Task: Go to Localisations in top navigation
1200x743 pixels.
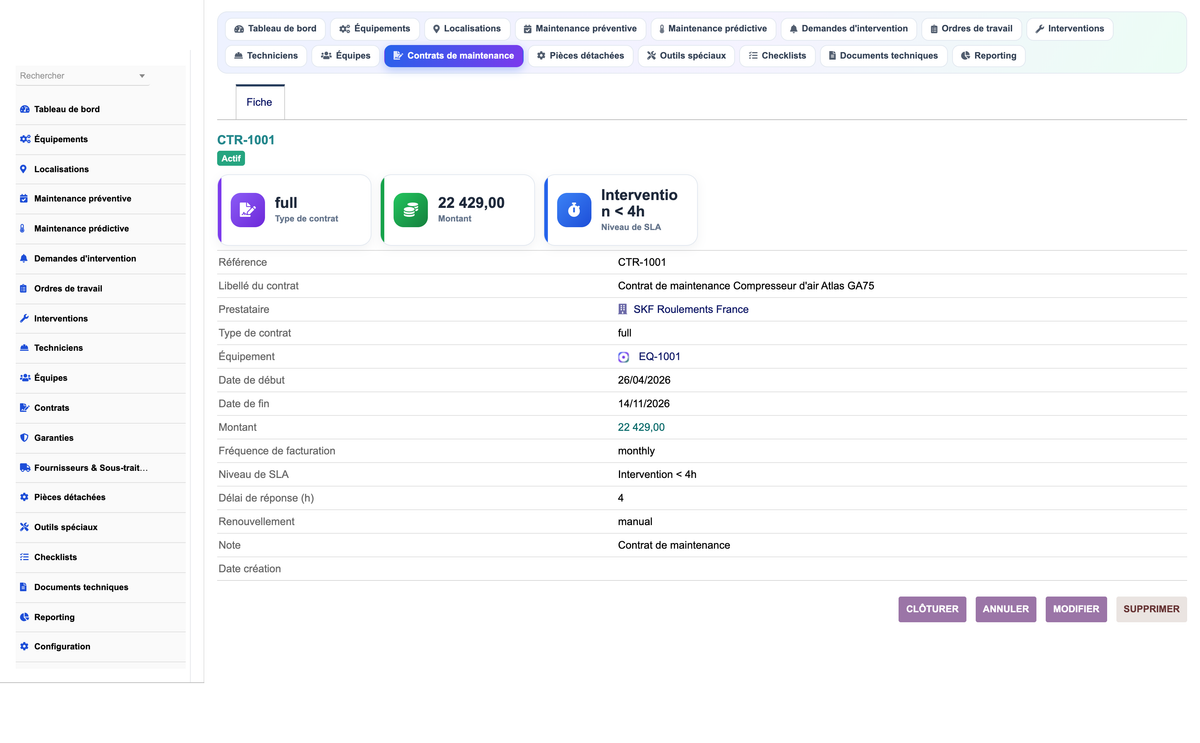Action: (x=467, y=29)
